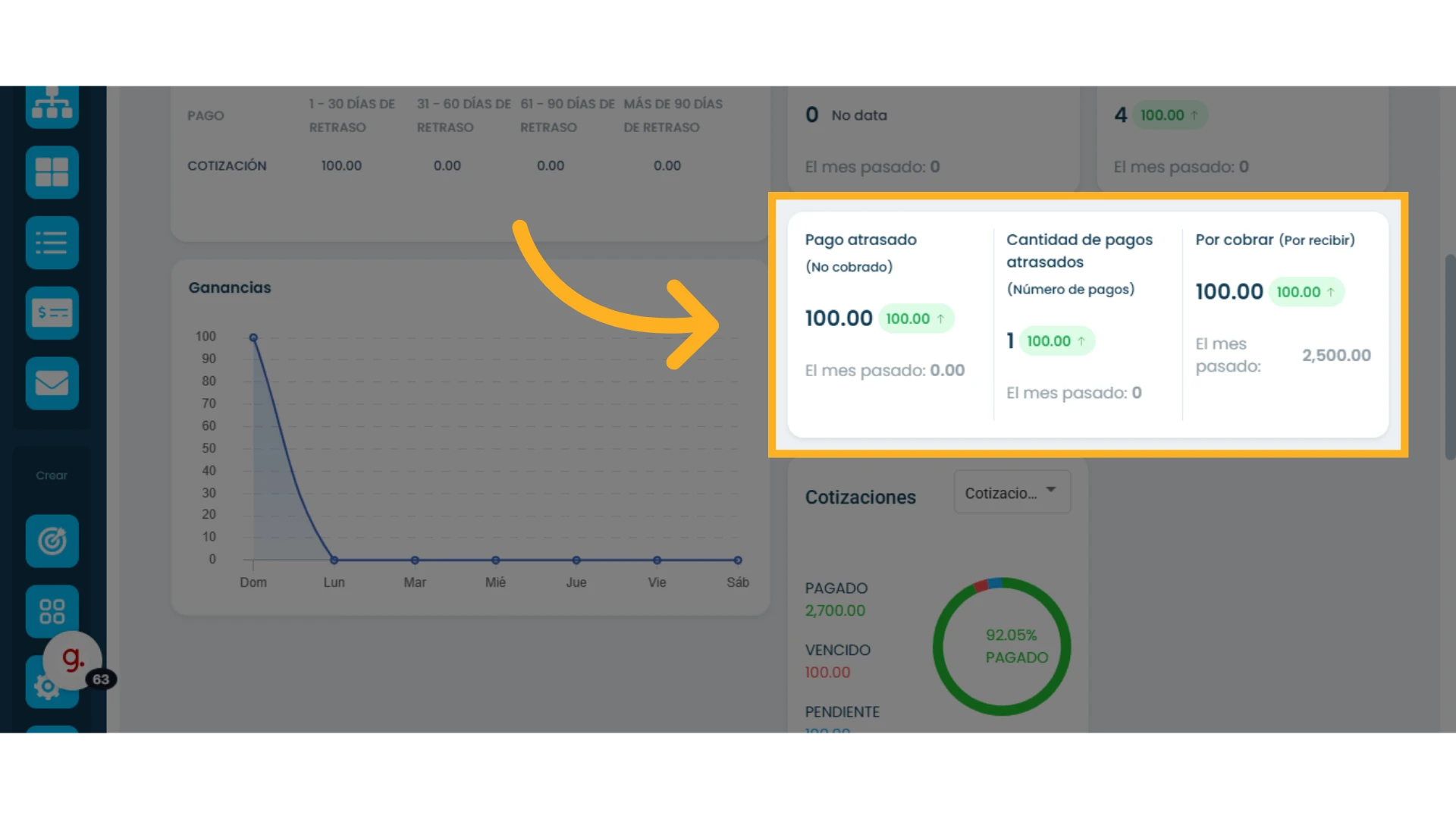Open the dashboard grid sidebar icon
Screen dimensions: 1456x819
point(52,172)
